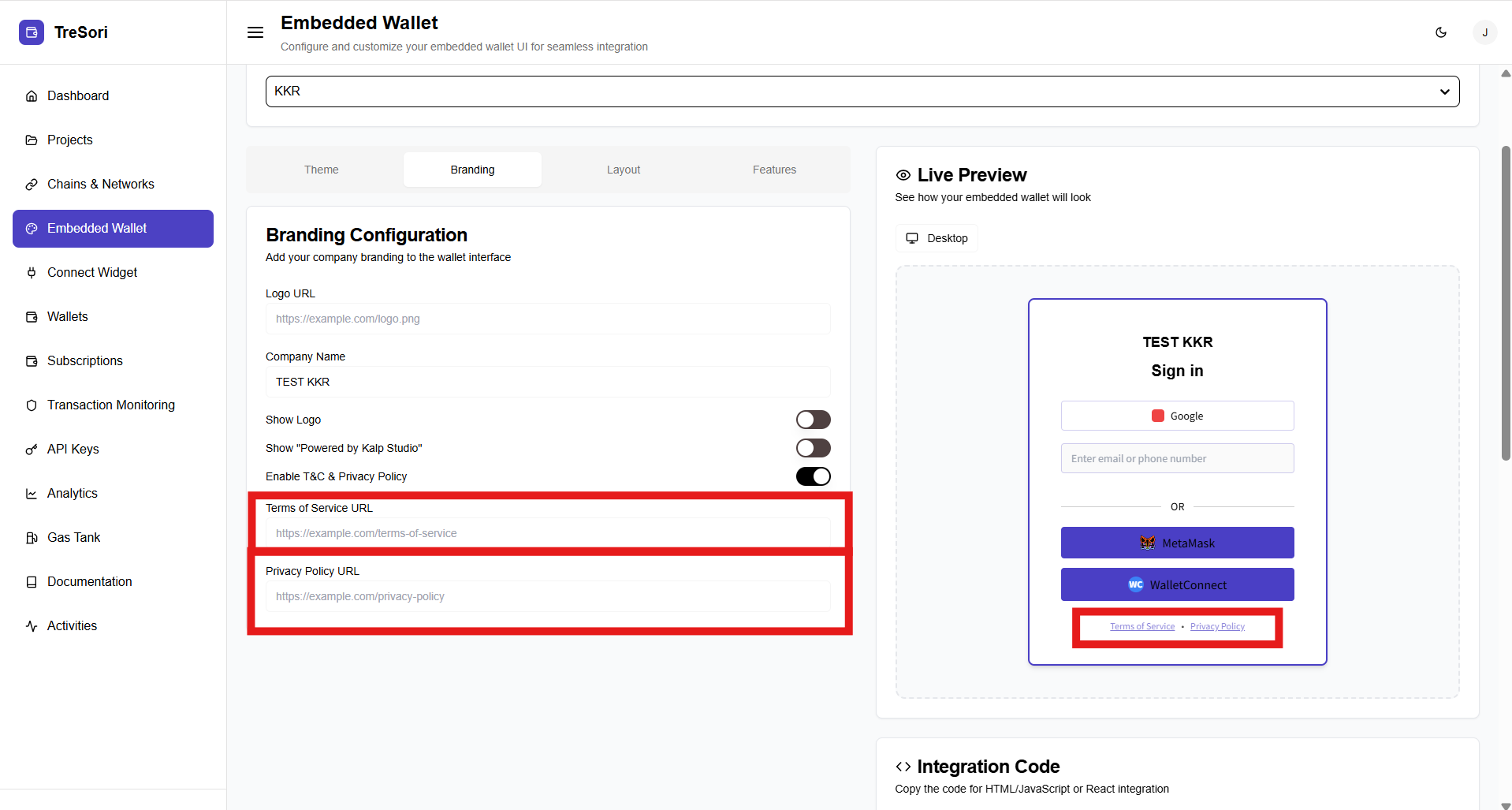Image resolution: width=1512 pixels, height=810 pixels.
Task: Open the Desktop preview device selector
Action: pos(937,238)
